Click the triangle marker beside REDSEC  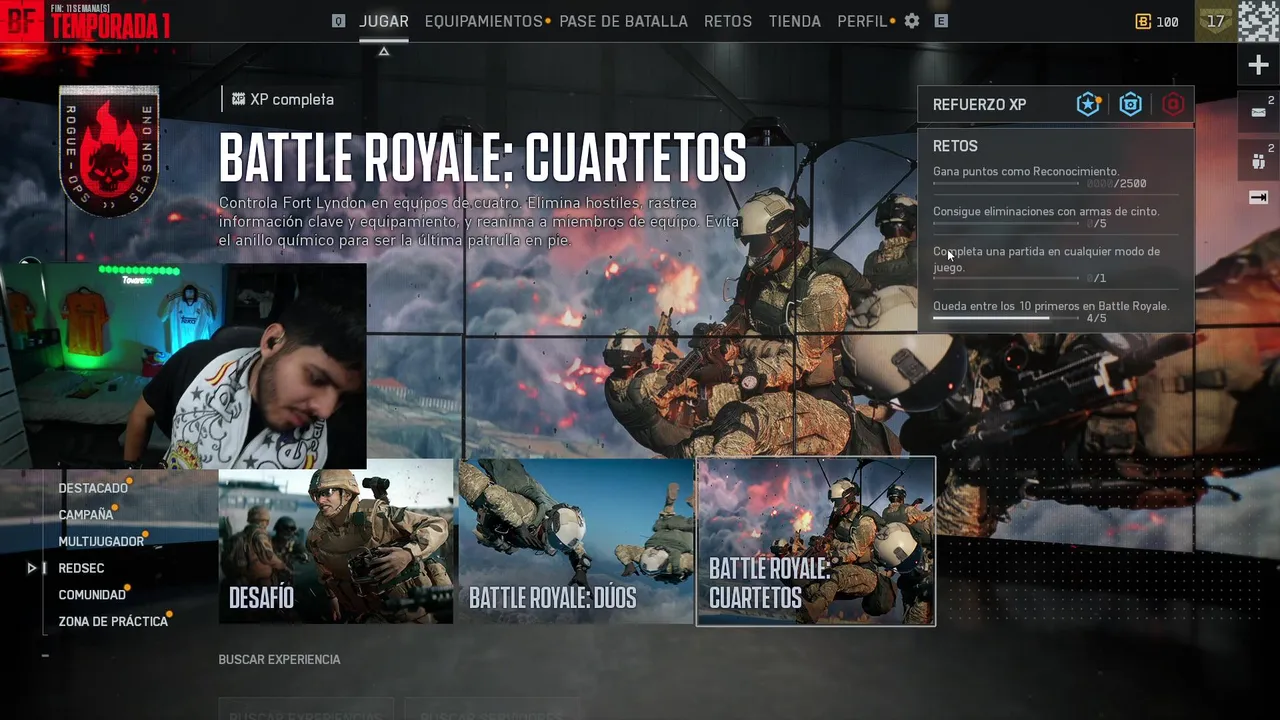(x=32, y=568)
